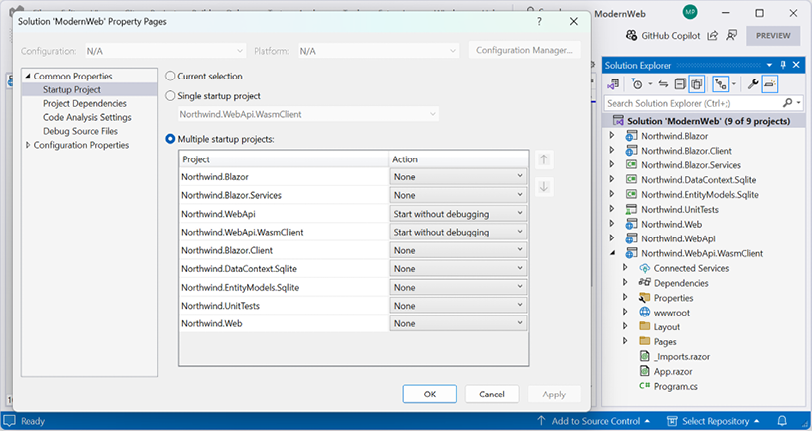This screenshot has width=812, height=431.
Task: Select the Current selection radio button
Action: point(170,77)
